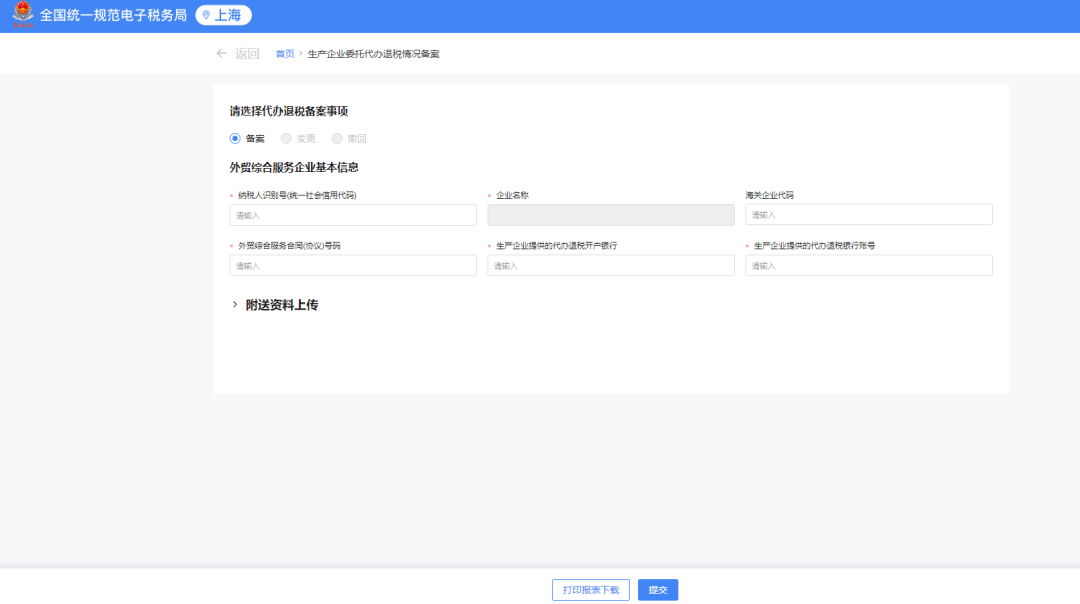Click the 打印报表下载 button

pyautogui.click(x=590, y=590)
